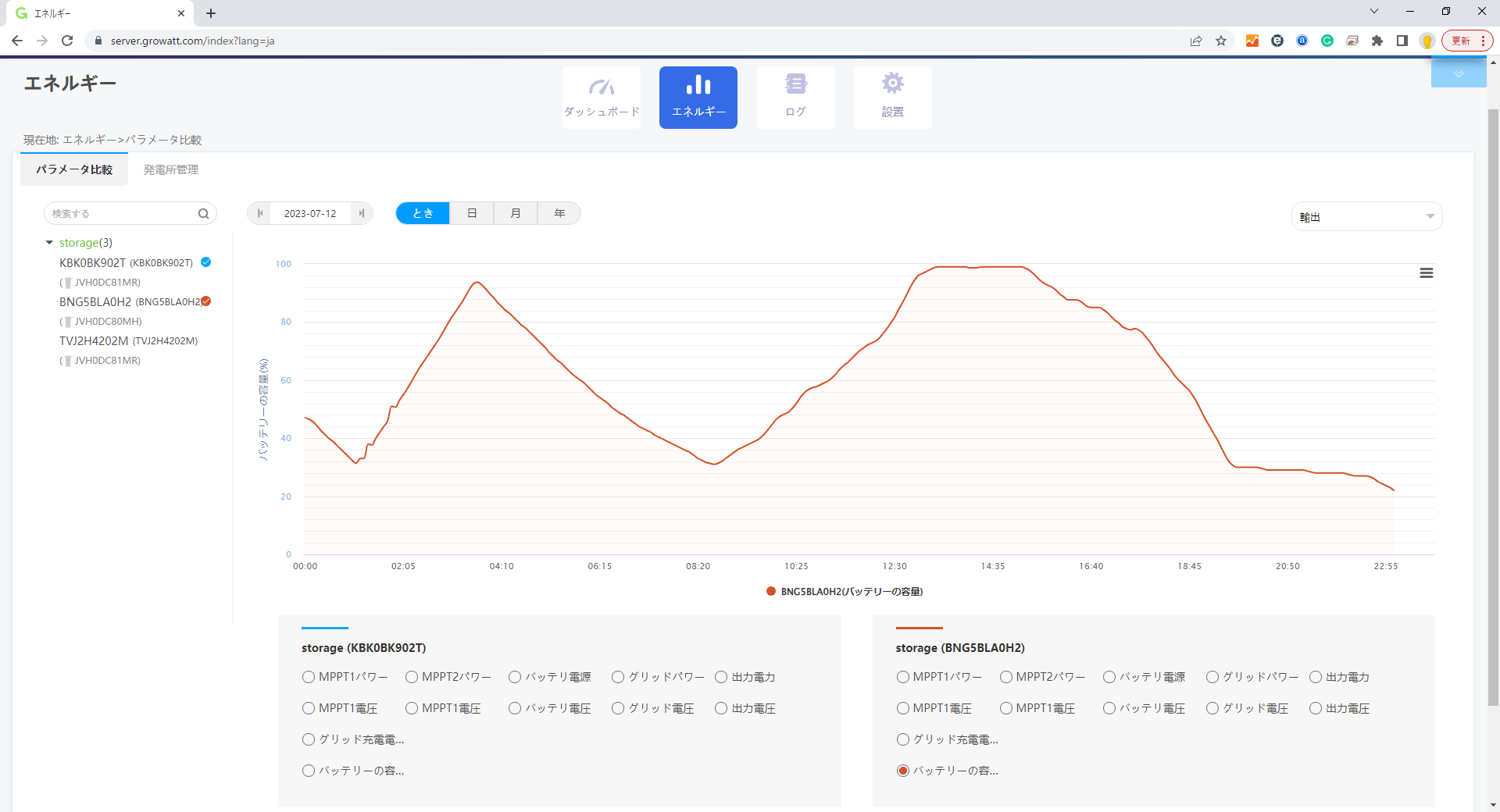The width and height of the screenshot is (1500, 812).
Task: Toggle BNG5BLA0H2 legend series marker
Action: pyautogui.click(x=771, y=592)
